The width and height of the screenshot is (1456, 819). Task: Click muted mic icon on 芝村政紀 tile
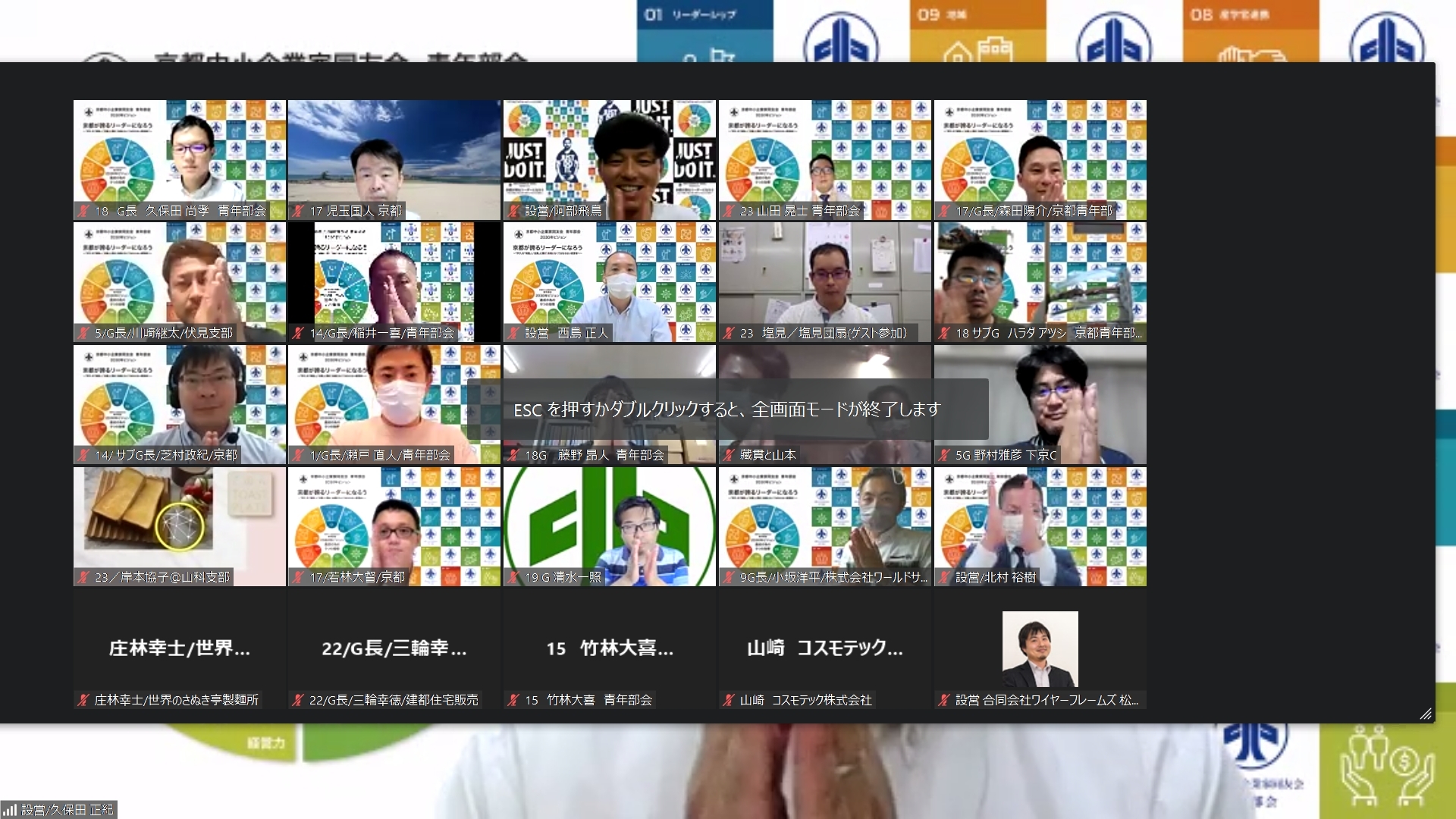pos(83,455)
